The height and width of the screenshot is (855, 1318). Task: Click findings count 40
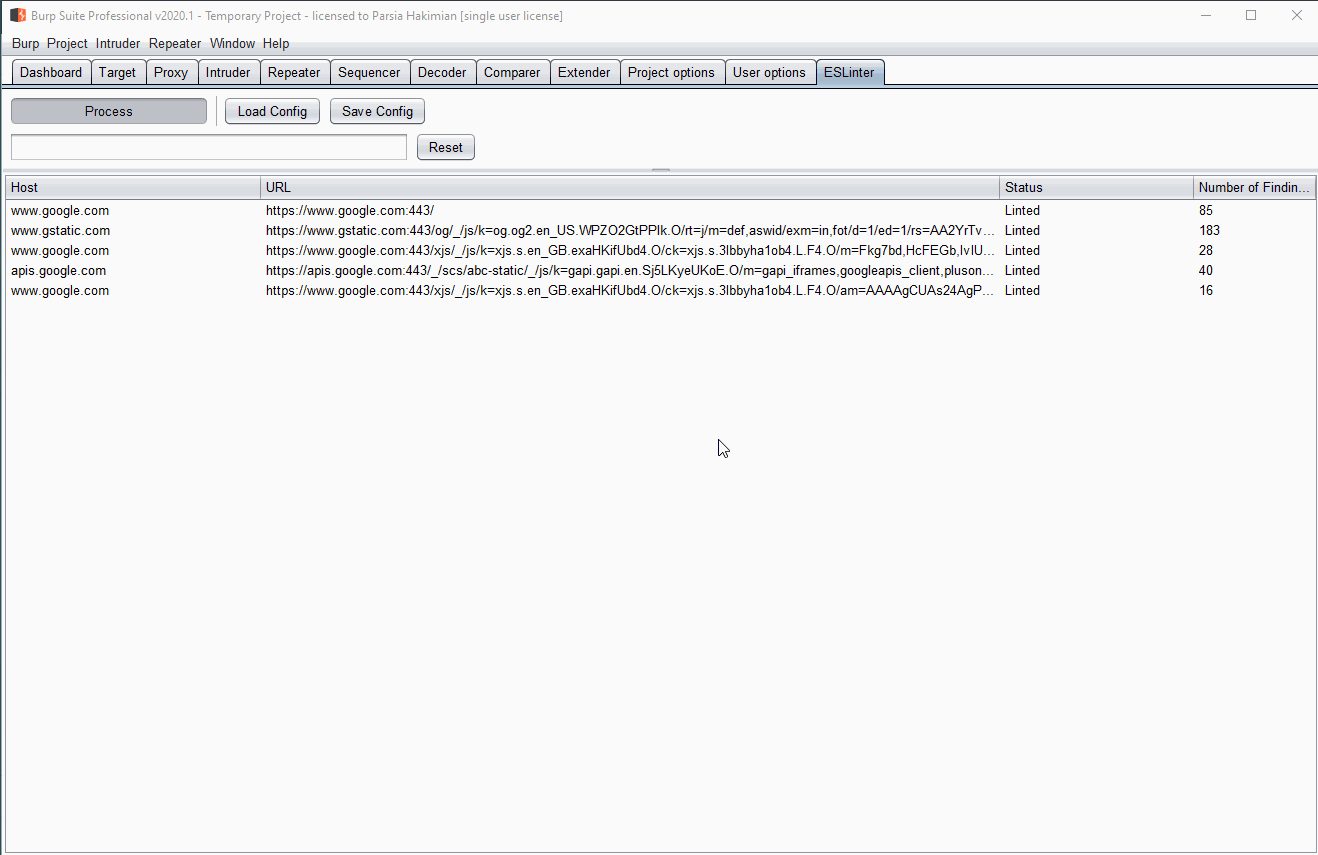(1206, 271)
